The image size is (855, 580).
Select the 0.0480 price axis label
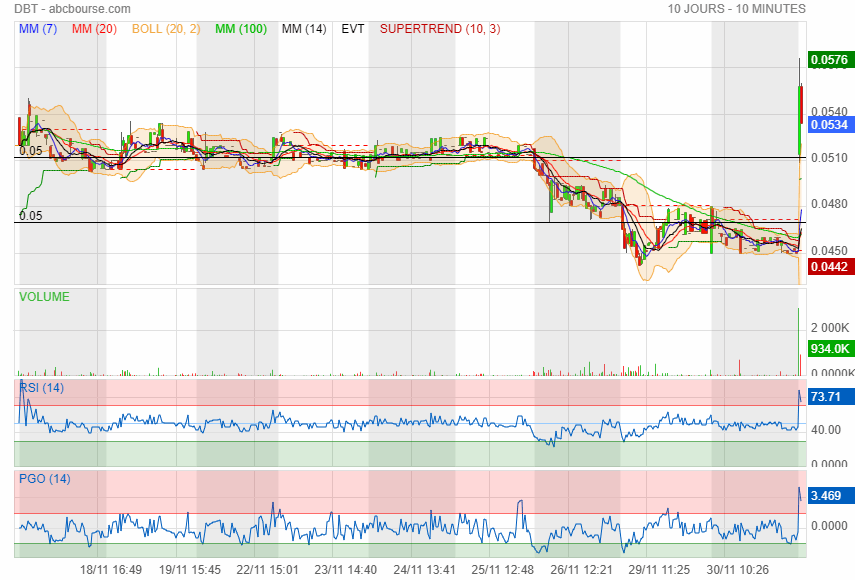coord(829,204)
